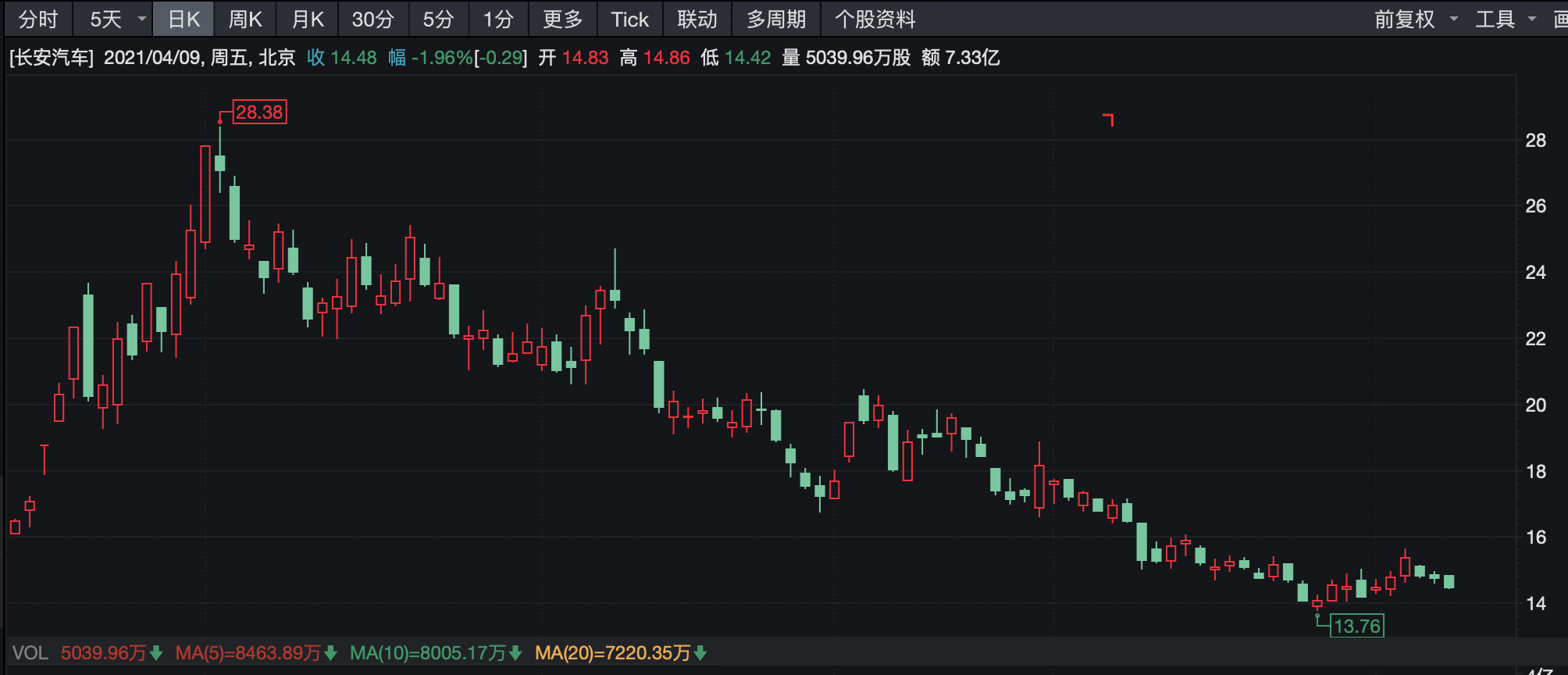Image resolution: width=1568 pixels, height=675 pixels.
Task: Choose the 5分 timeframe tab
Action: tap(438, 19)
